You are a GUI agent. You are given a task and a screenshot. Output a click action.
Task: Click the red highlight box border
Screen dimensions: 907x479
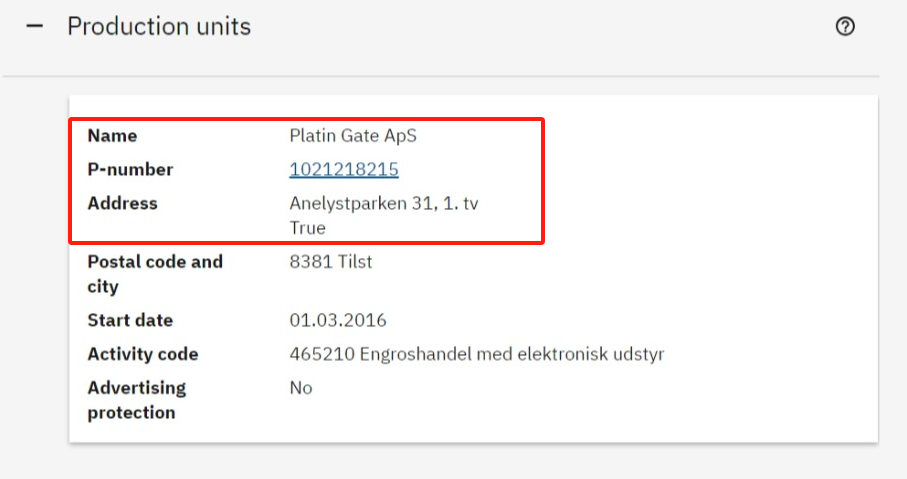(x=543, y=180)
